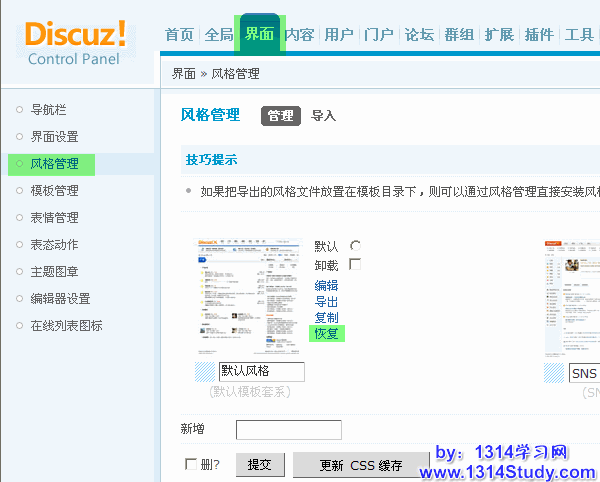This screenshot has width=600, height=482.
Task: Open 模板管理 in the sidebar
Action: coord(54,191)
